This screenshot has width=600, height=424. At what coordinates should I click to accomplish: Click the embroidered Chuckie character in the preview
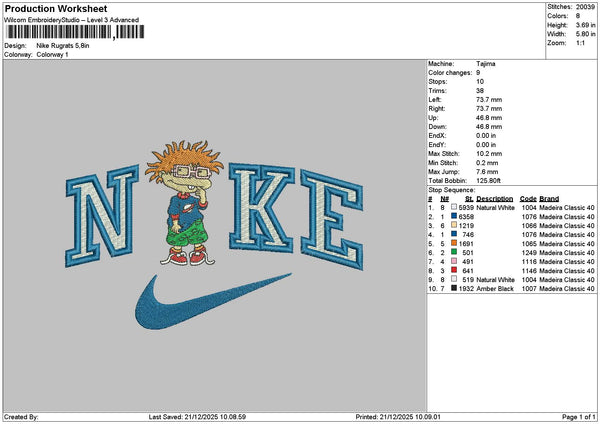tap(185, 203)
